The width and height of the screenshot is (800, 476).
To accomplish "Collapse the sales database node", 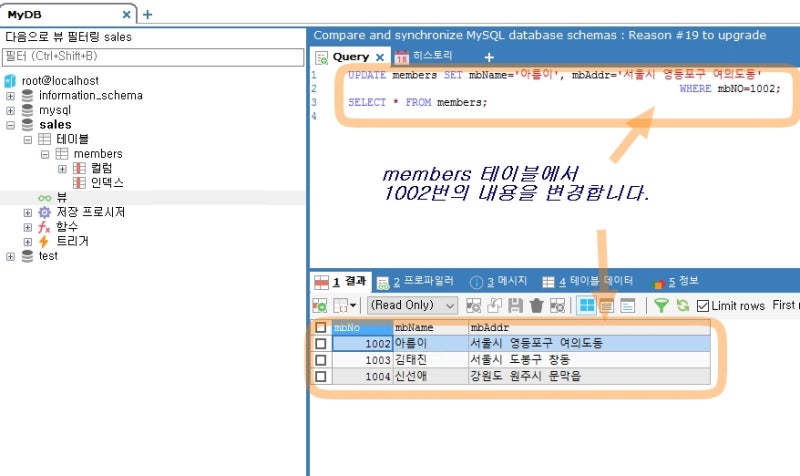I will tap(10, 125).
